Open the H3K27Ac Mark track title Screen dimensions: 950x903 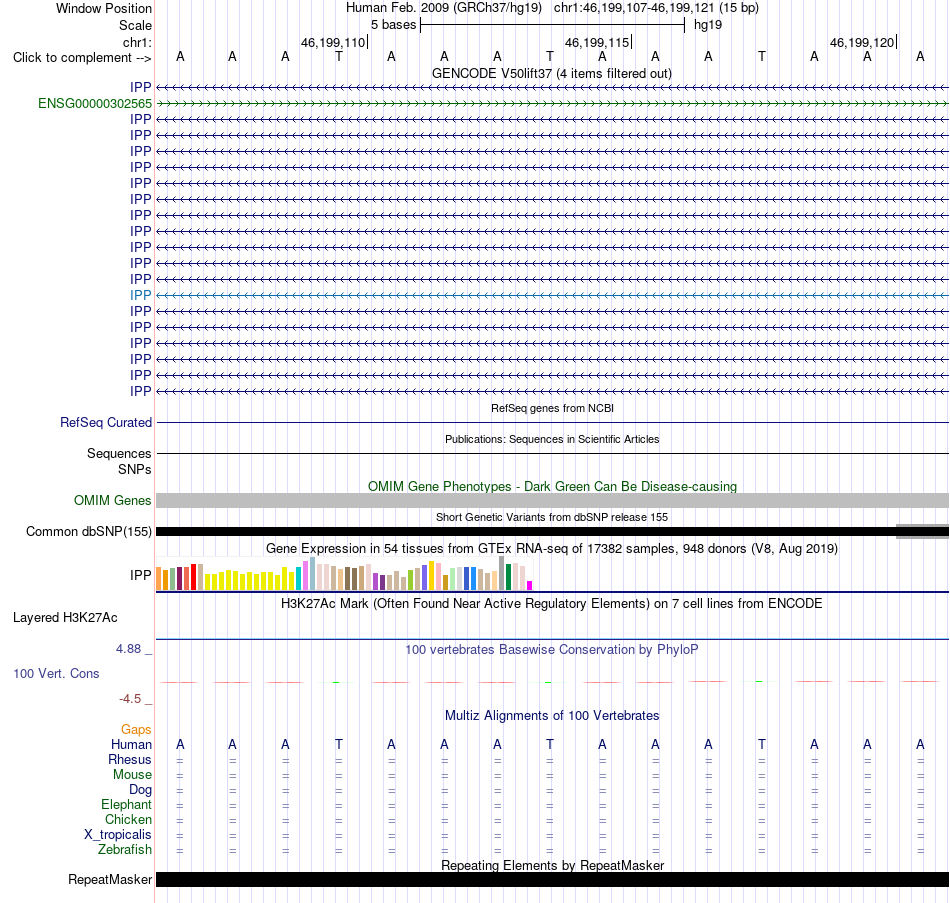pos(551,604)
